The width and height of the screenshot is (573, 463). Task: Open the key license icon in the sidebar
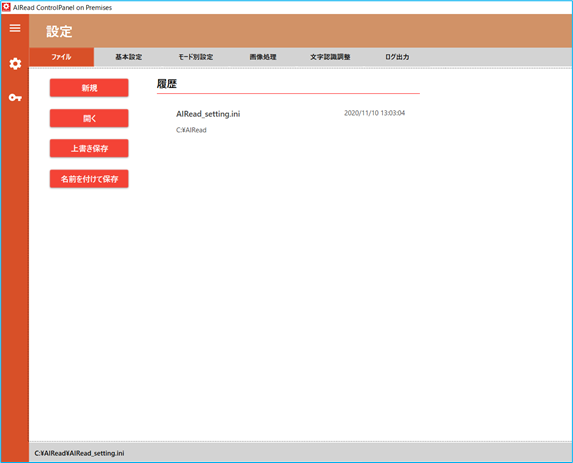click(x=15, y=98)
